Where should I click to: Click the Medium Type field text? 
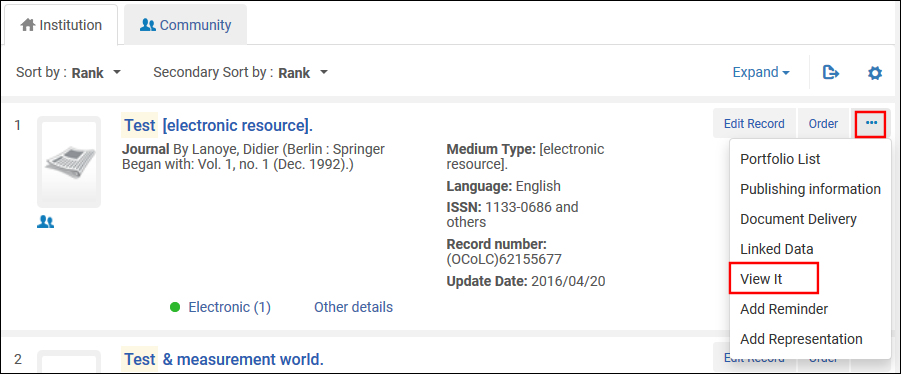(525, 157)
